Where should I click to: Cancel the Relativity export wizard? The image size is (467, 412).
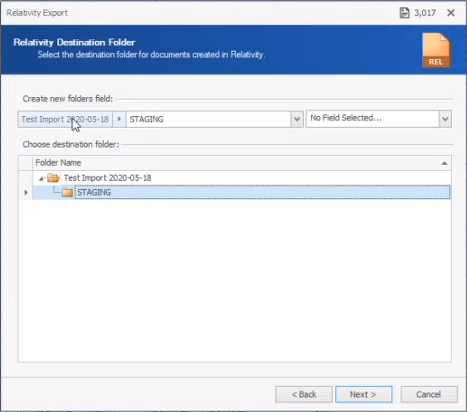[x=429, y=394]
